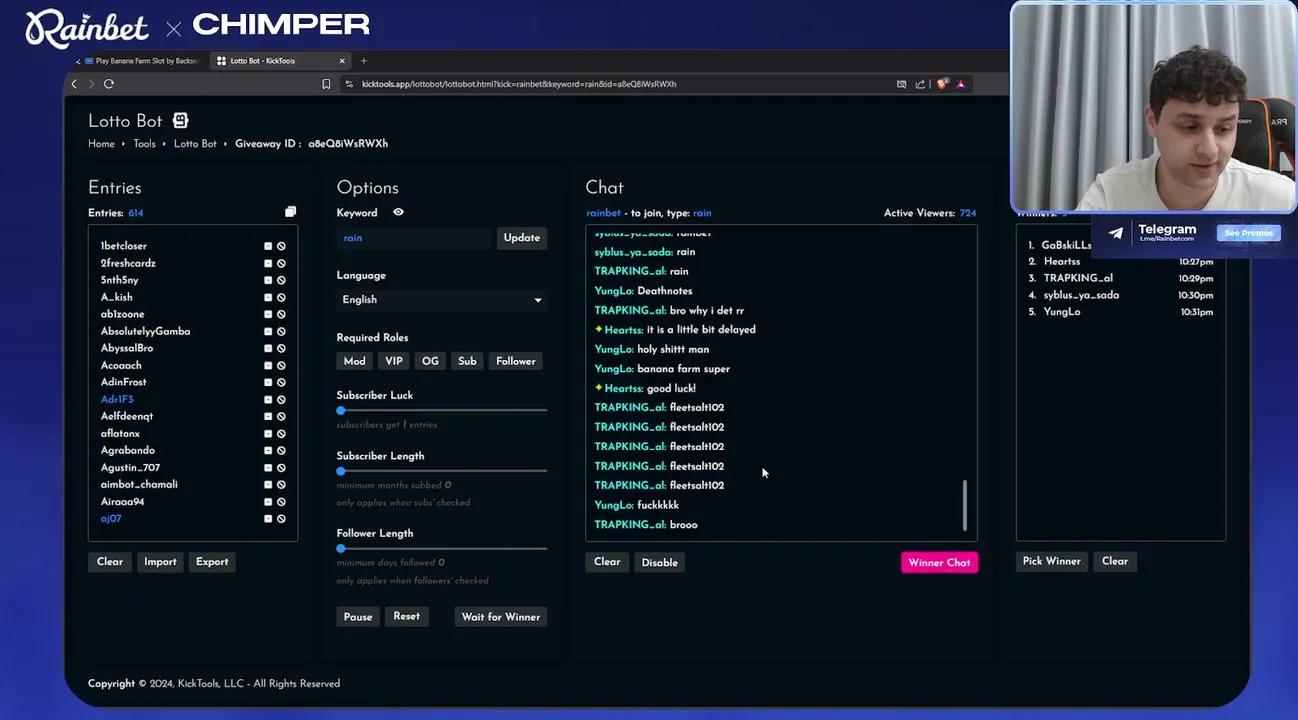Screen dimensions: 1298x720
Task: Adjust the Follower Length slider
Action: [442, 548]
